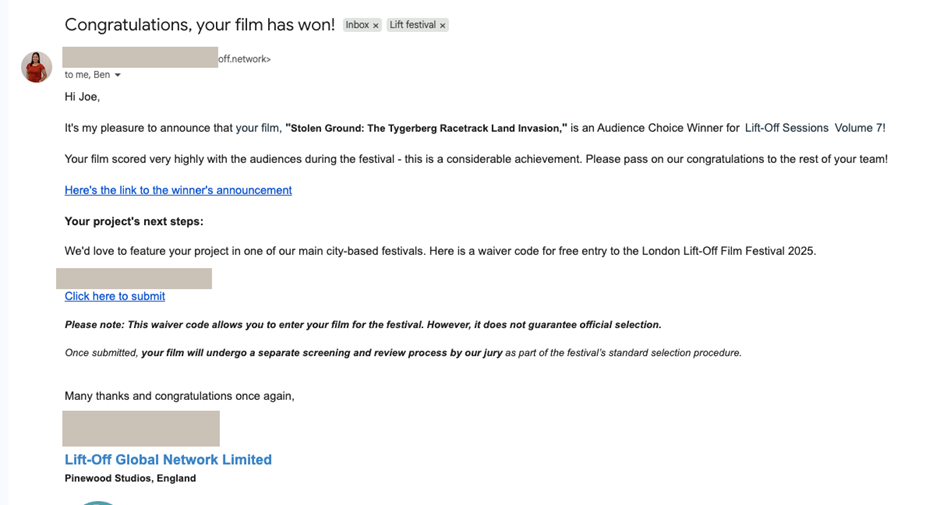Click the "Click here to submit" link
Screen dimensions: 940x505
[x=115, y=296]
